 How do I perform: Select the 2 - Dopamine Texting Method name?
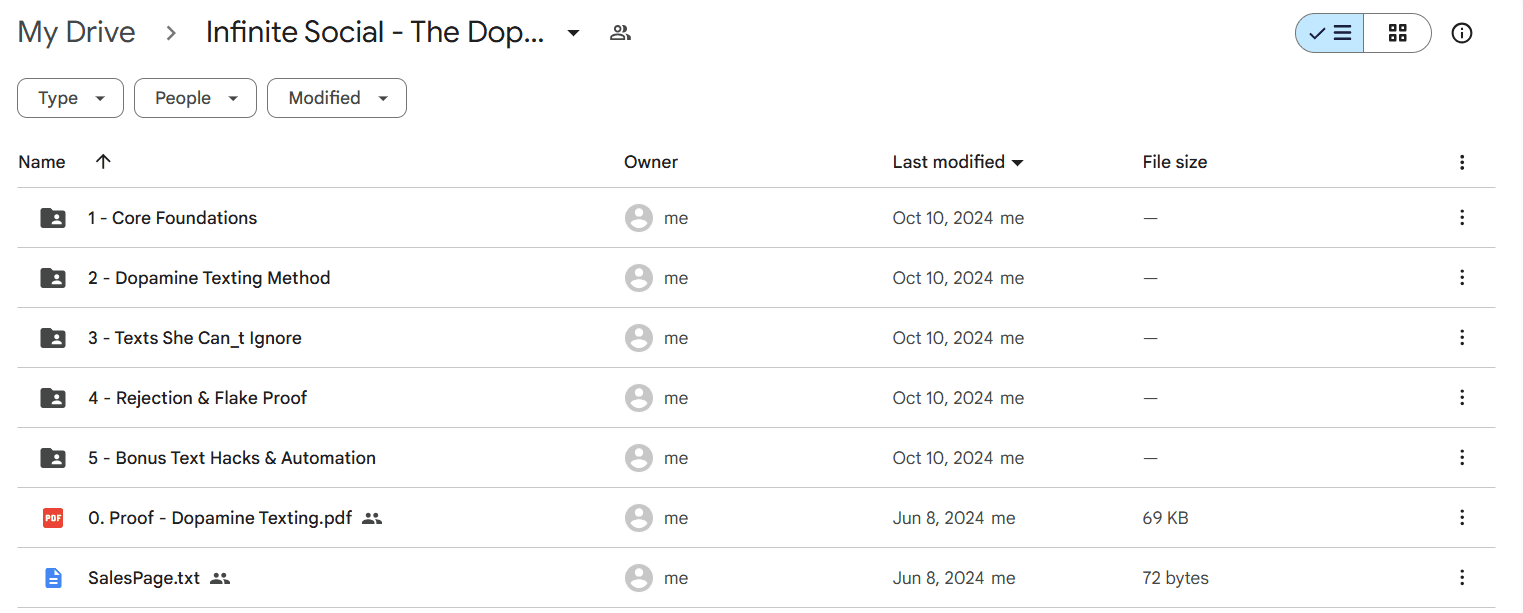point(209,278)
